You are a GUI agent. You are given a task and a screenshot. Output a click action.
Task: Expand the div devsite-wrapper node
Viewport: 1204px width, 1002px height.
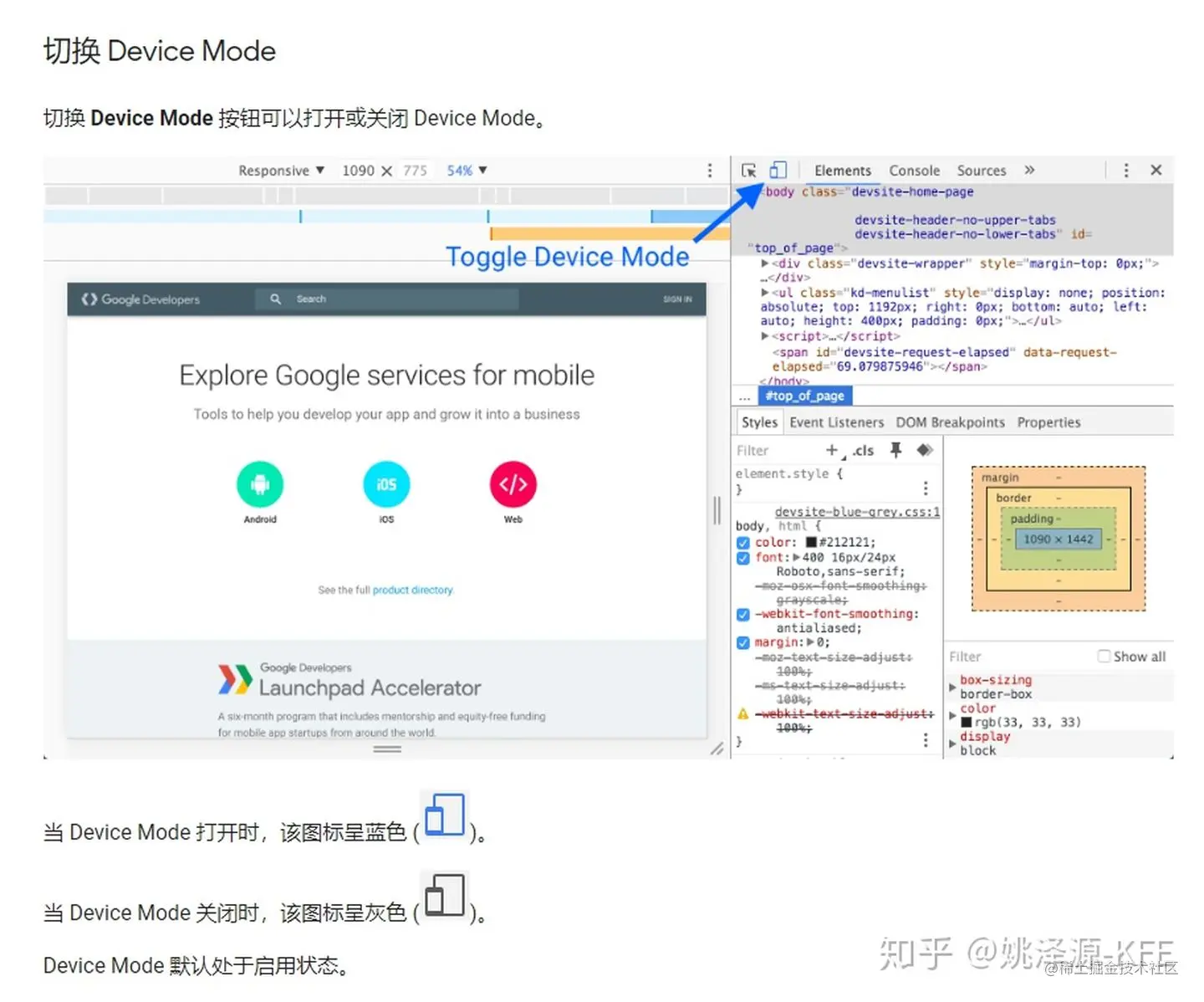[764, 263]
